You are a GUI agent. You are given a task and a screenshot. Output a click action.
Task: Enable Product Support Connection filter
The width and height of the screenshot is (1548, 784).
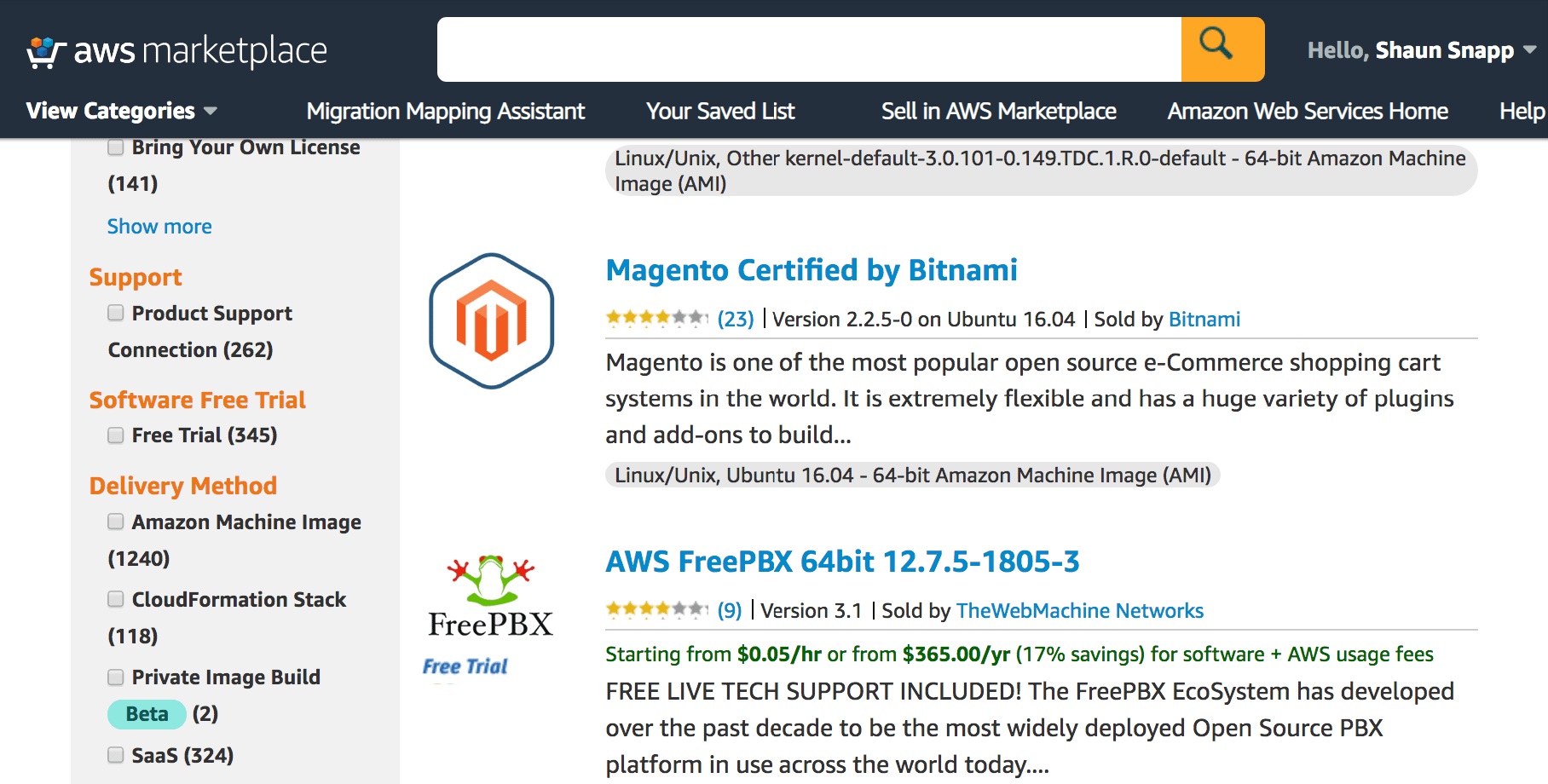pyautogui.click(x=116, y=313)
